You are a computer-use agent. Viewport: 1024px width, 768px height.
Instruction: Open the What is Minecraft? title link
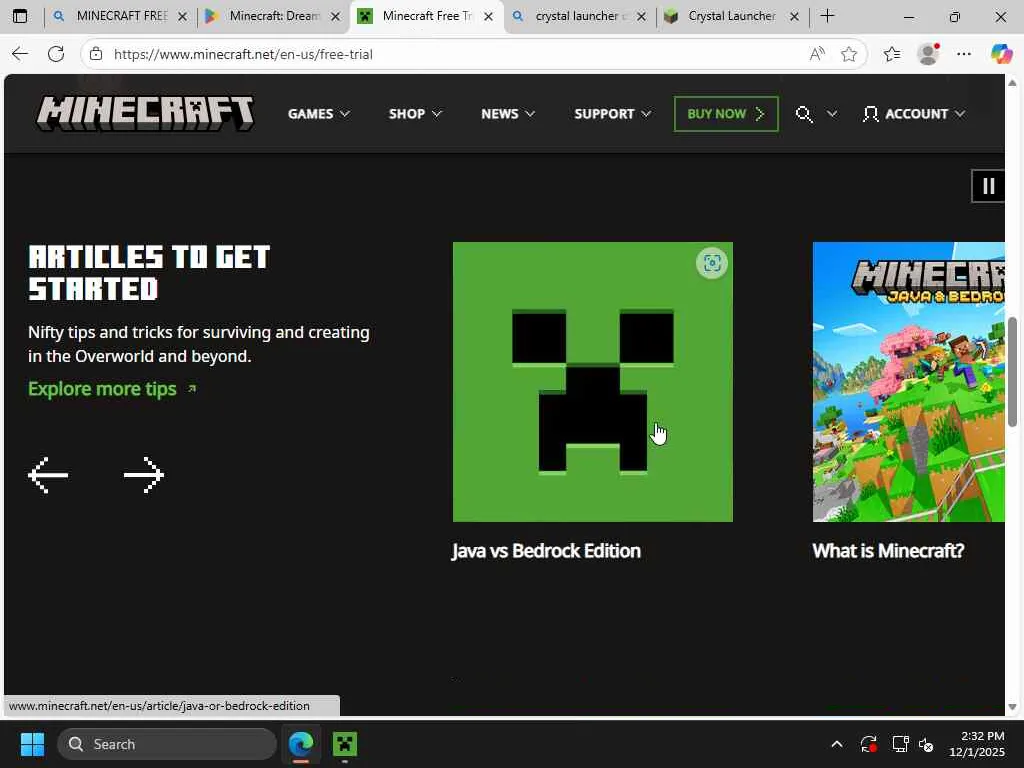(x=888, y=551)
